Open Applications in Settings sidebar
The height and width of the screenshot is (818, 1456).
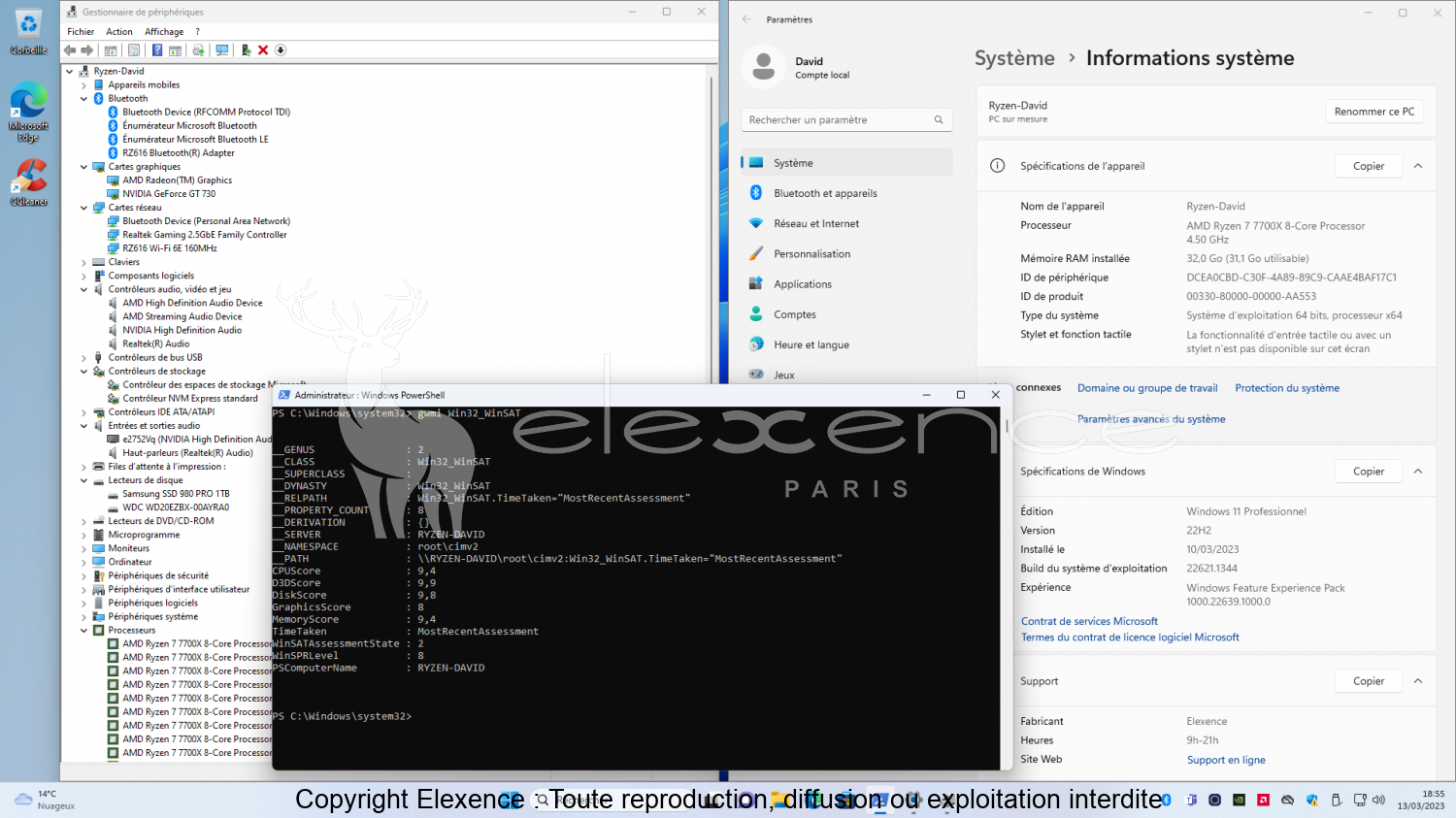846,284
